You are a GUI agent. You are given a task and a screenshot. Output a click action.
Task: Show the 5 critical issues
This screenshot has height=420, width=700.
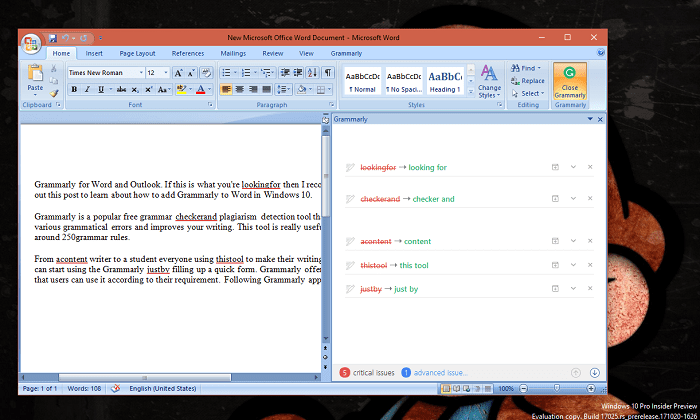367,372
